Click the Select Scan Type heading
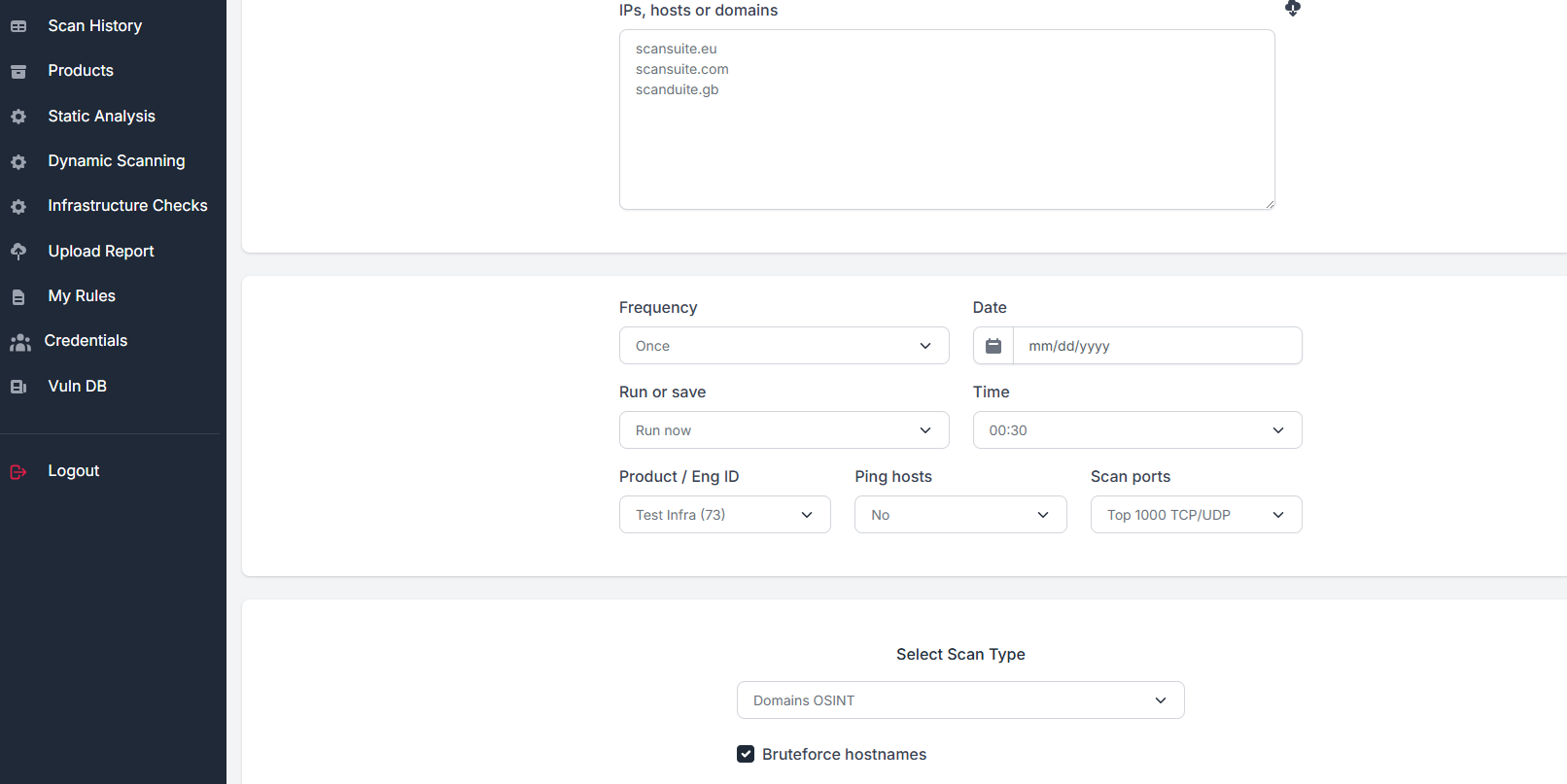This screenshot has width=1567, height=784. [x=960, y=655]
